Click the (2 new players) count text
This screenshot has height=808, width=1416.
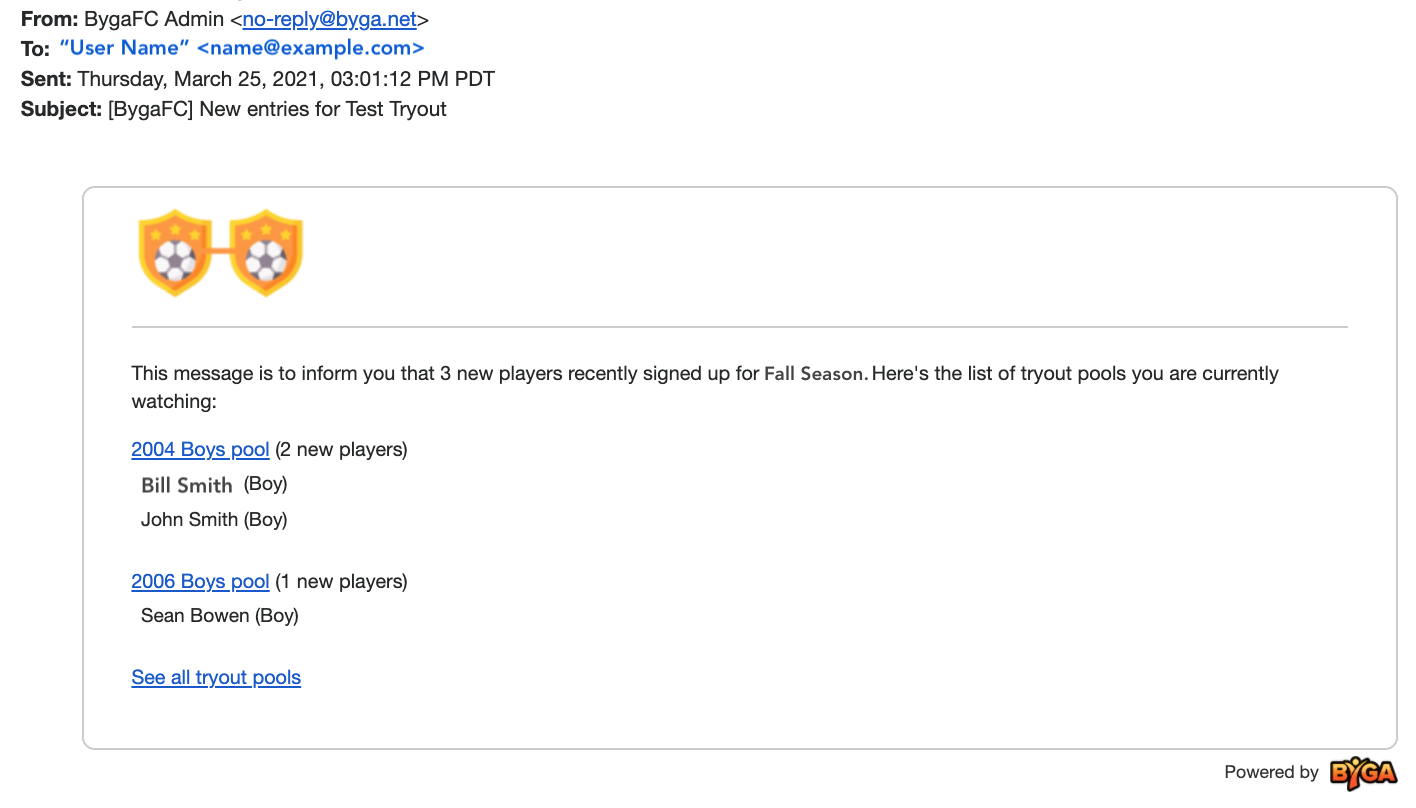pyautogui.click(x=341, y=450)
